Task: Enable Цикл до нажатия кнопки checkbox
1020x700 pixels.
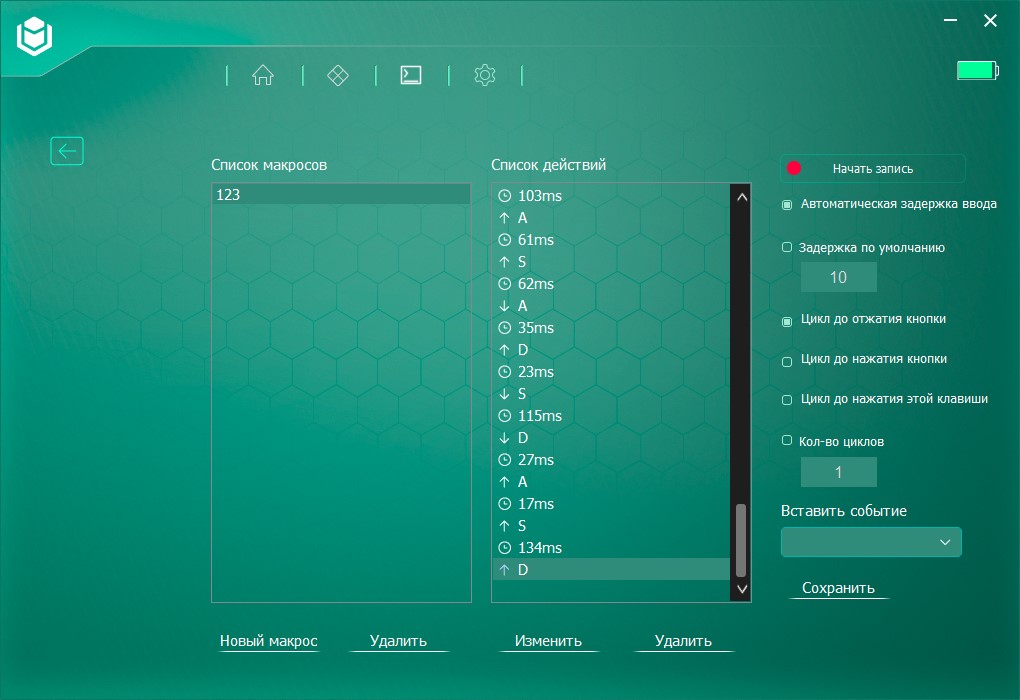Action: (786, 362)
